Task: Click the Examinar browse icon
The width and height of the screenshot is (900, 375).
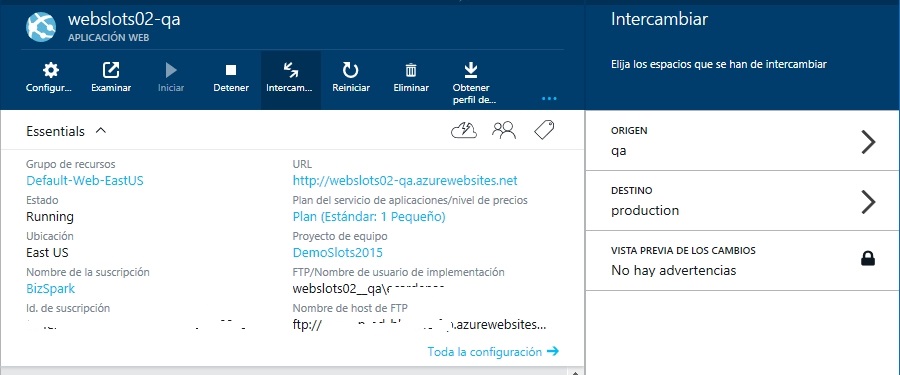Action: click(x=111, y=71)
